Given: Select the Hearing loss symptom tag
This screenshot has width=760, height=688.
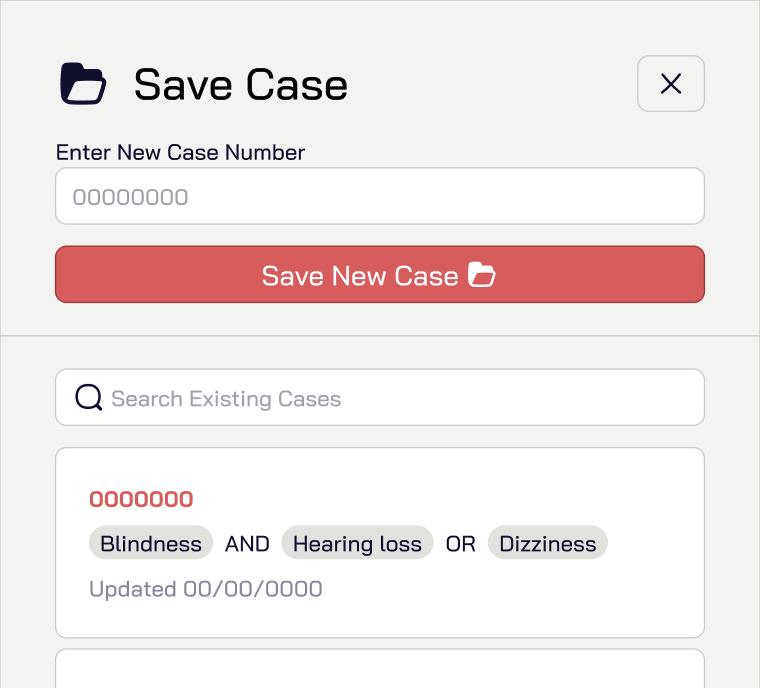Looking at the screenshot, I should pos(357,543).
